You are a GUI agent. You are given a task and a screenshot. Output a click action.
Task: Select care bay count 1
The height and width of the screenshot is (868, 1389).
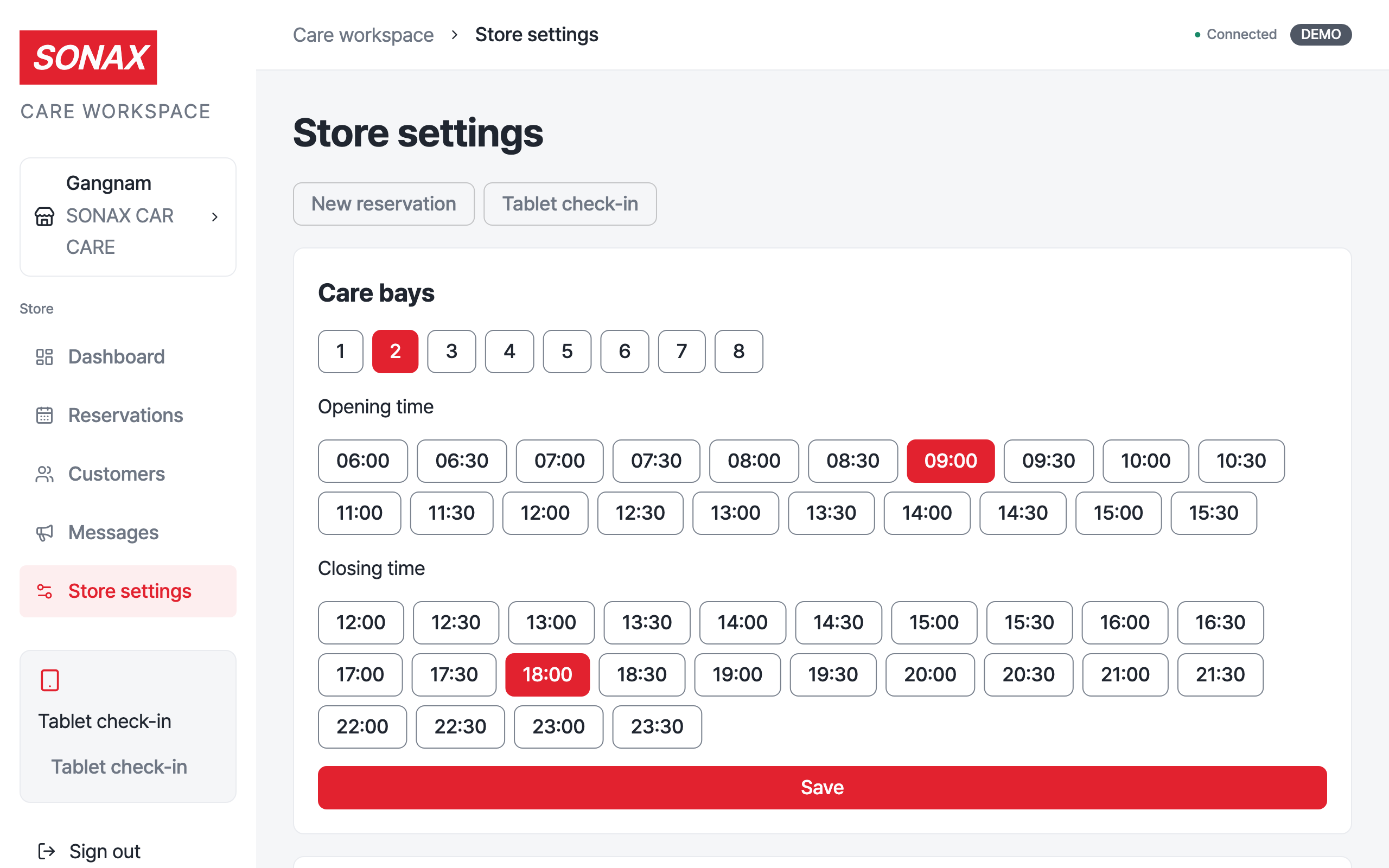coord(340,351)
